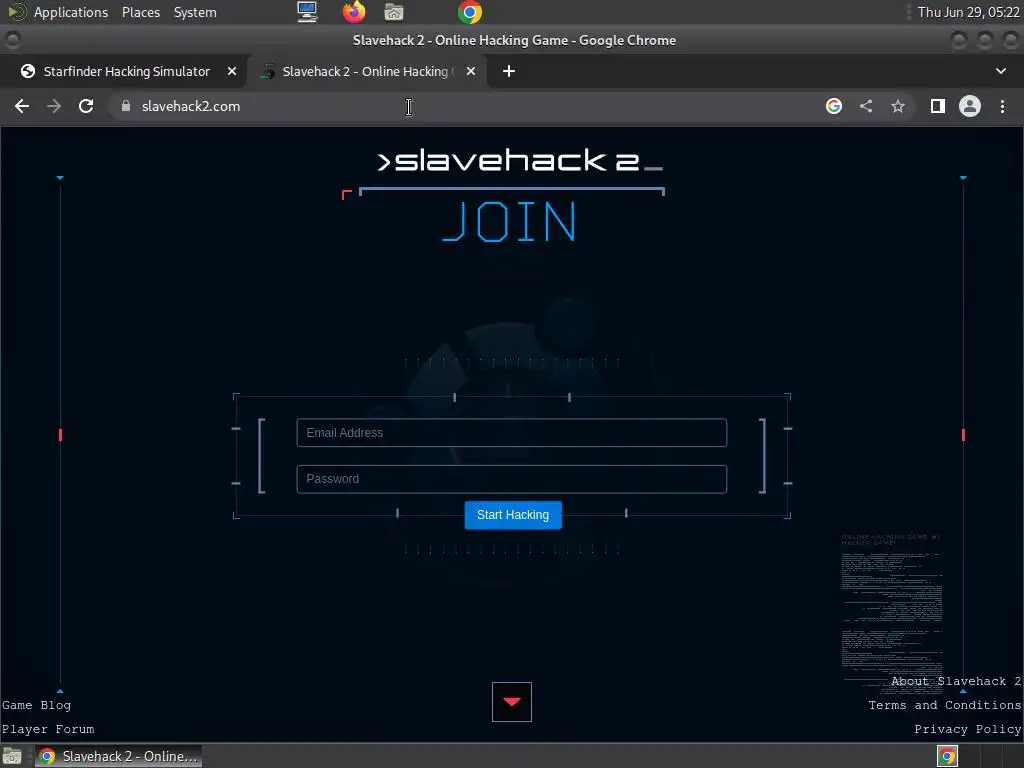Reload the slavehack2.com page
The width and height of the screenshot is (1024, 768).
86,106
